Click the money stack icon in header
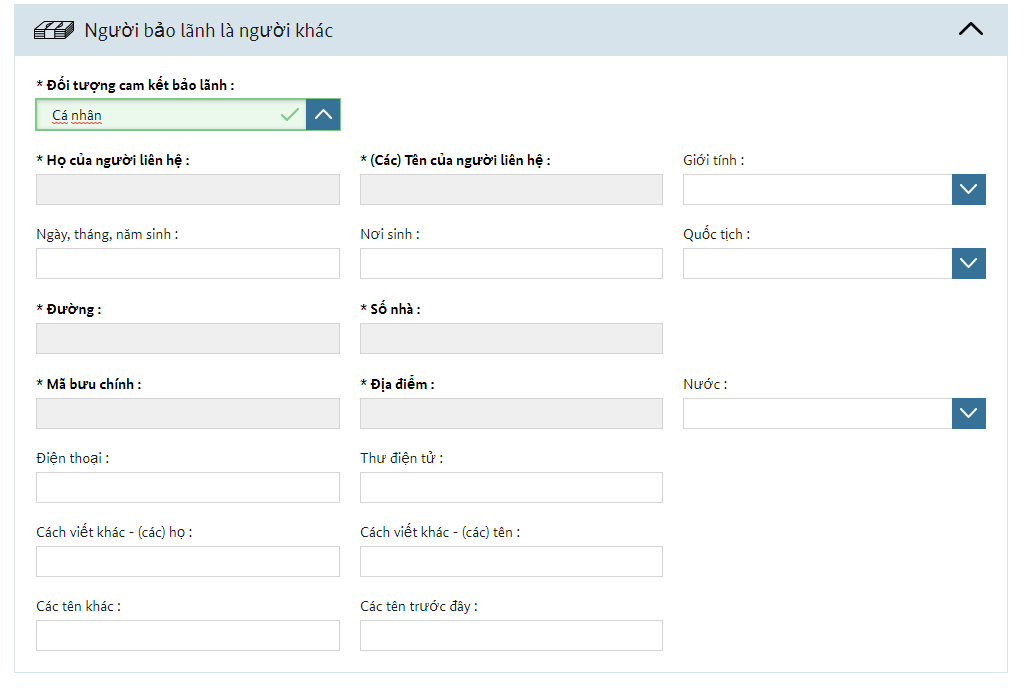This screenshot has width=1024, height=688. click(54, 30)
